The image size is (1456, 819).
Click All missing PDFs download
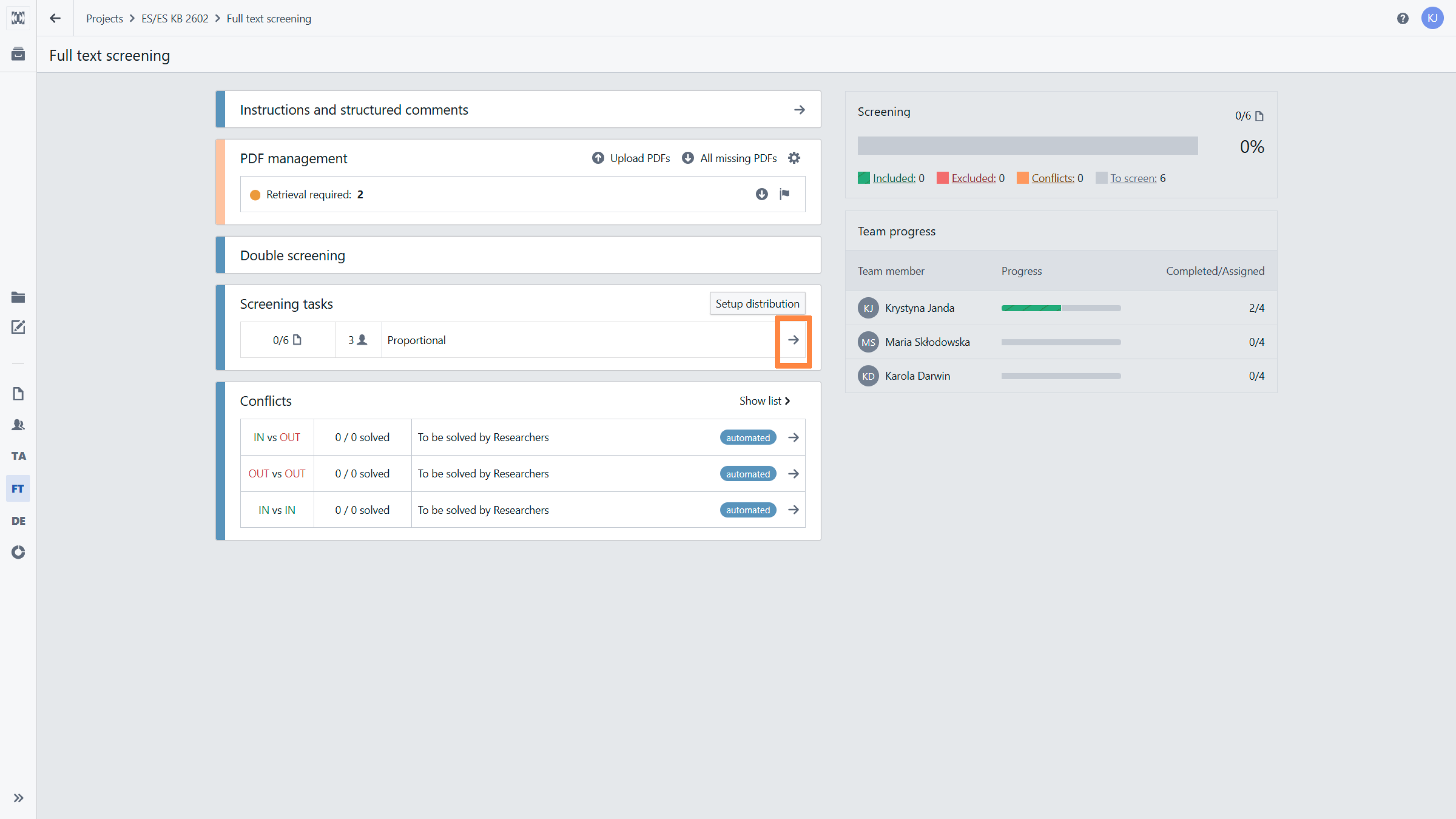click(729, 158)
